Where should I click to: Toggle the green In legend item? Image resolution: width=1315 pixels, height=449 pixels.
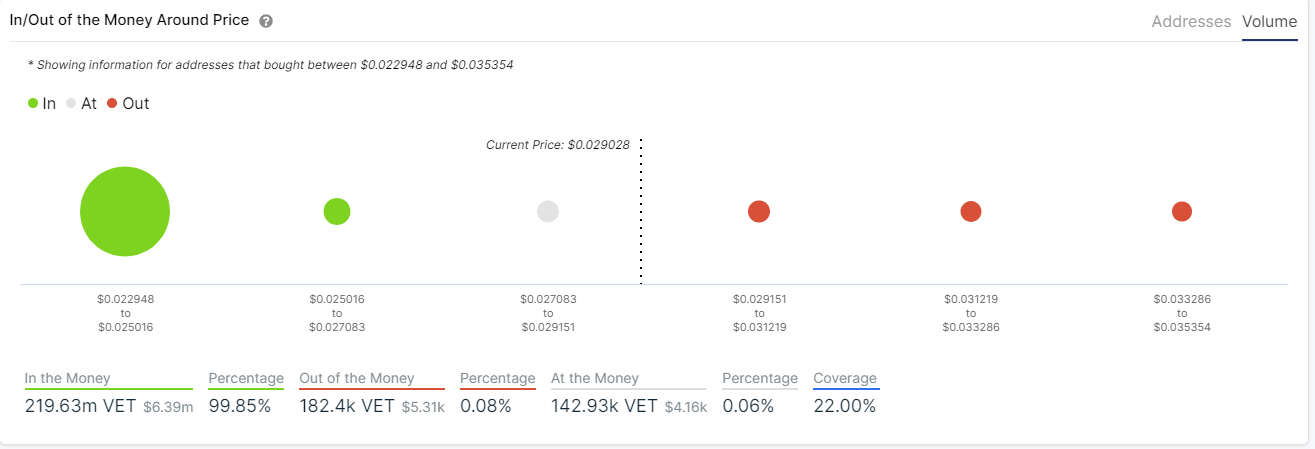click(x=42, y=103)
